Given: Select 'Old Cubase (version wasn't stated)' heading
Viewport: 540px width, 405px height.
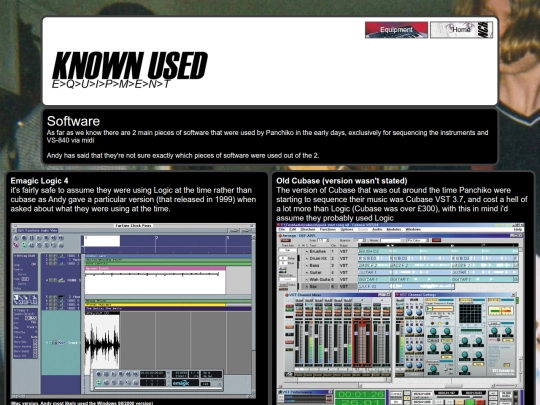Looking at the screenshot, I should click(x=342, y=181).
